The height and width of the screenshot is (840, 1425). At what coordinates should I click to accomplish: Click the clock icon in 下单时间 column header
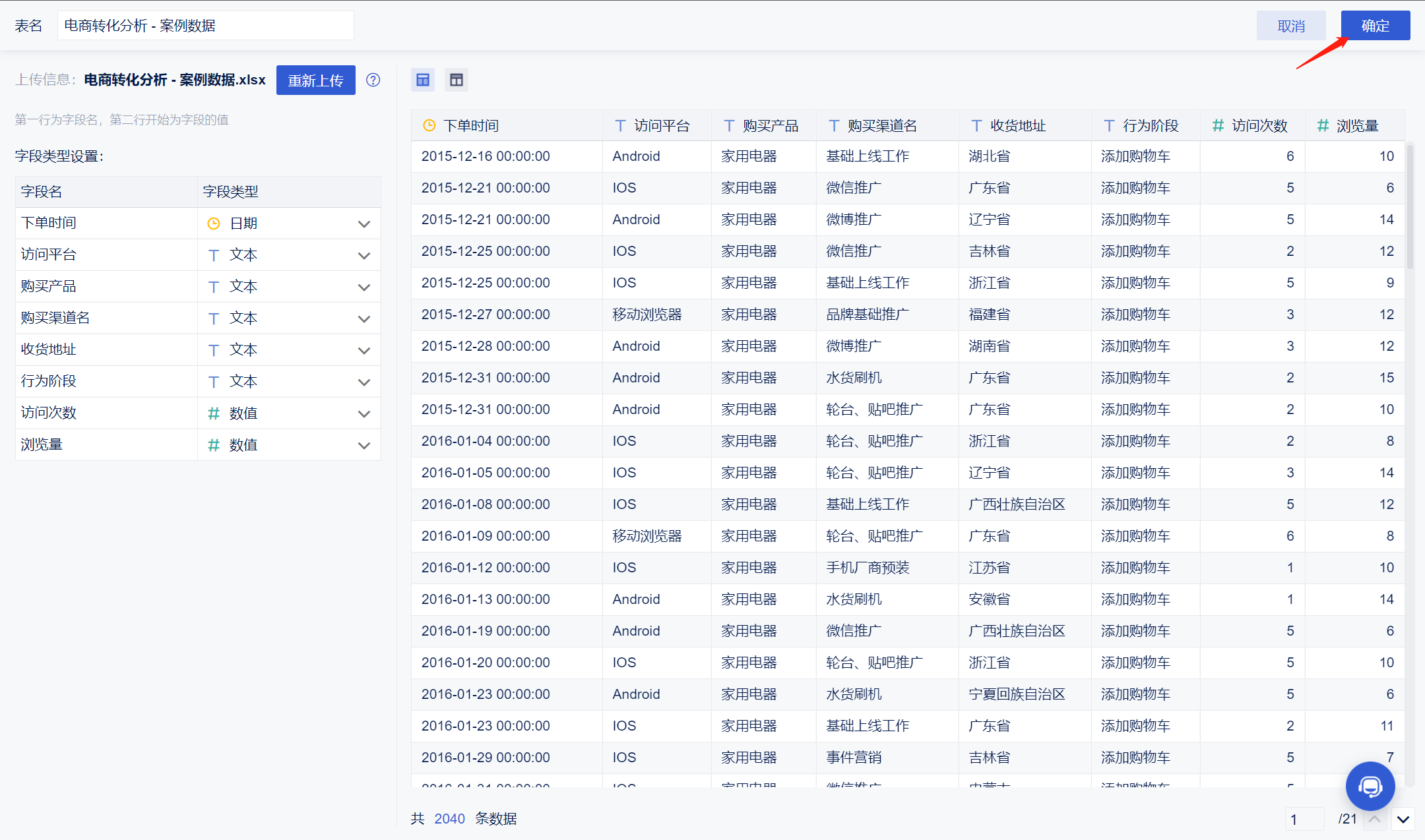[429, 125]
